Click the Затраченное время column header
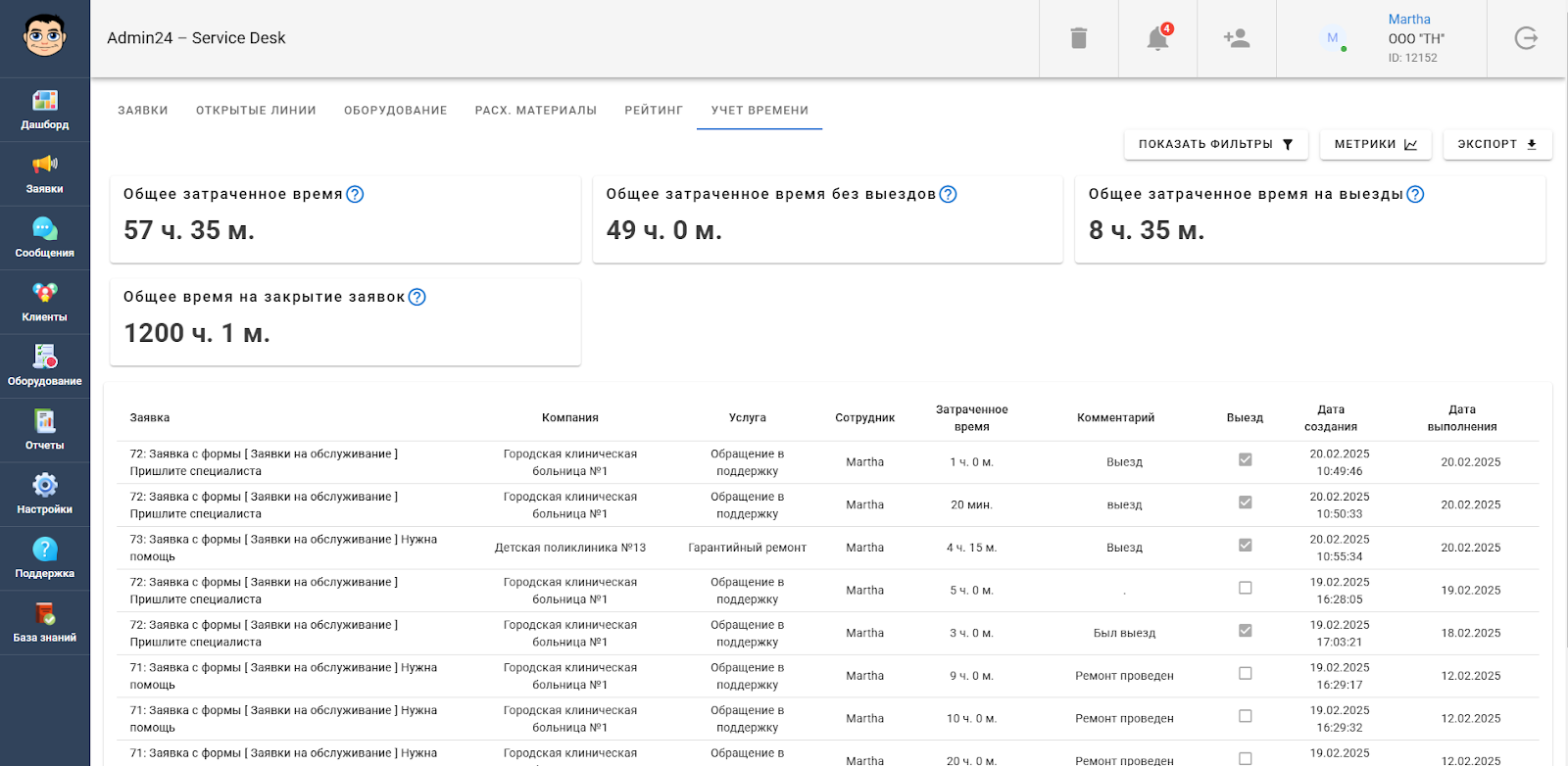The image size is (1568, 766). (971, 417)
